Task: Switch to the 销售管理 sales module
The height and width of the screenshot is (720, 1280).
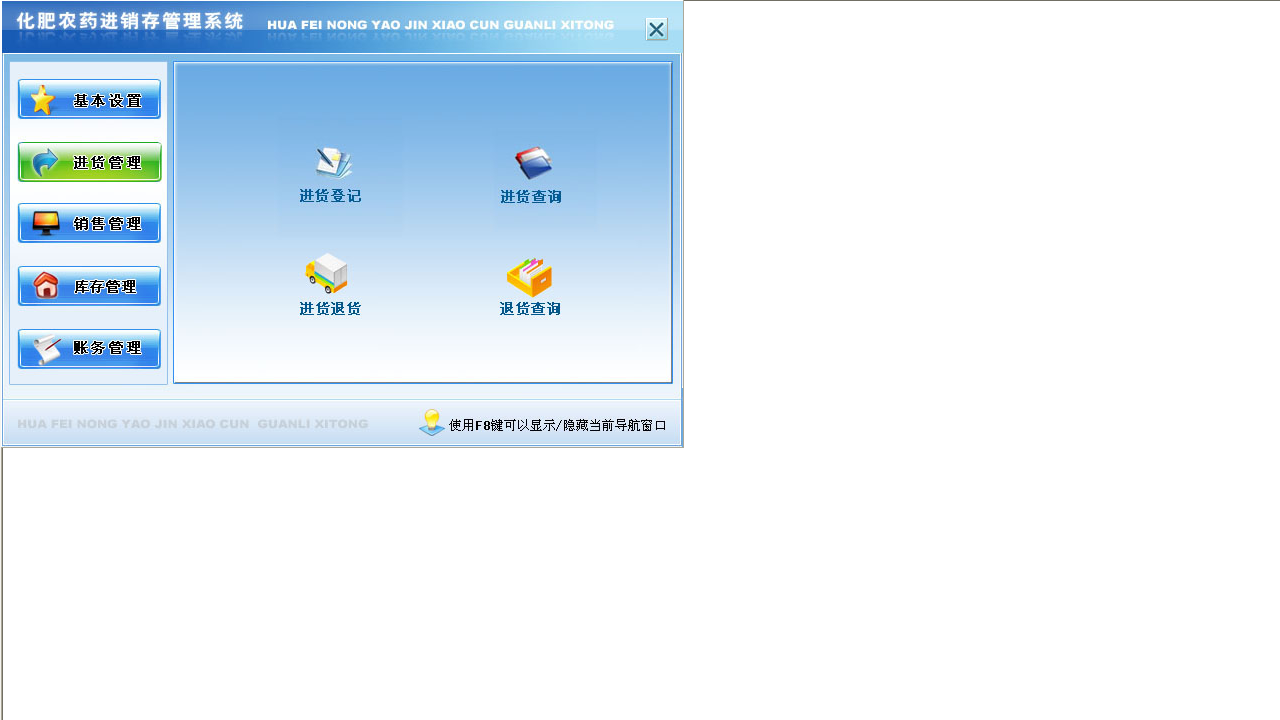Action: coord(89,223)
